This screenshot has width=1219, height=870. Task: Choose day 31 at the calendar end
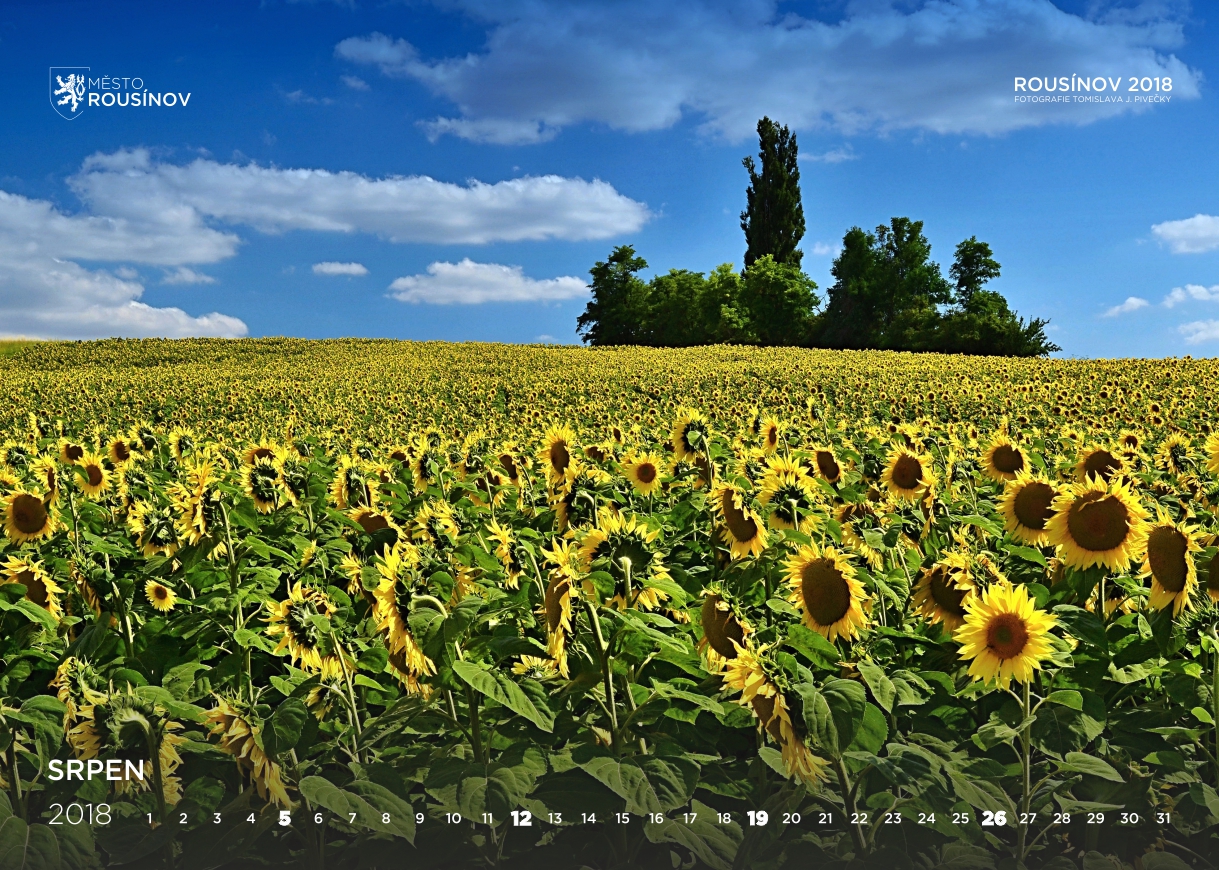pos(1163,818)
